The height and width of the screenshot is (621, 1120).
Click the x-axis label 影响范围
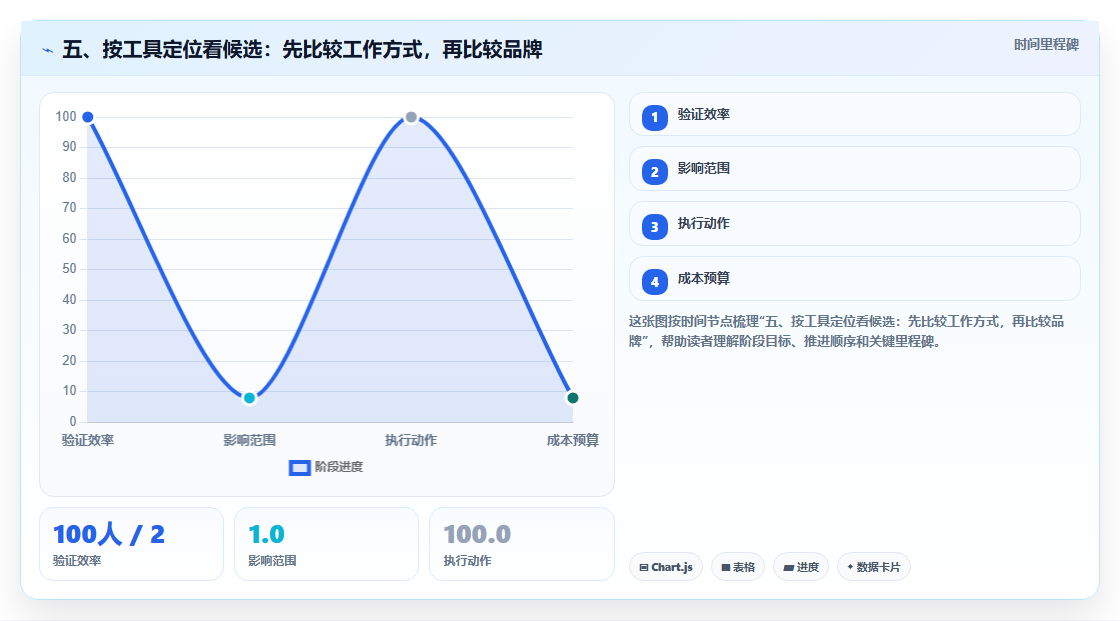click(249, 440)
